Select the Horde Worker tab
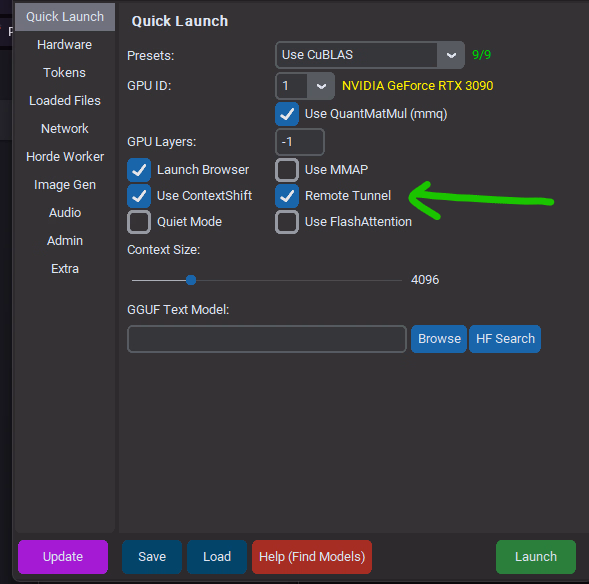The width and height of the screenshot is (589, 584). (65, 157)
